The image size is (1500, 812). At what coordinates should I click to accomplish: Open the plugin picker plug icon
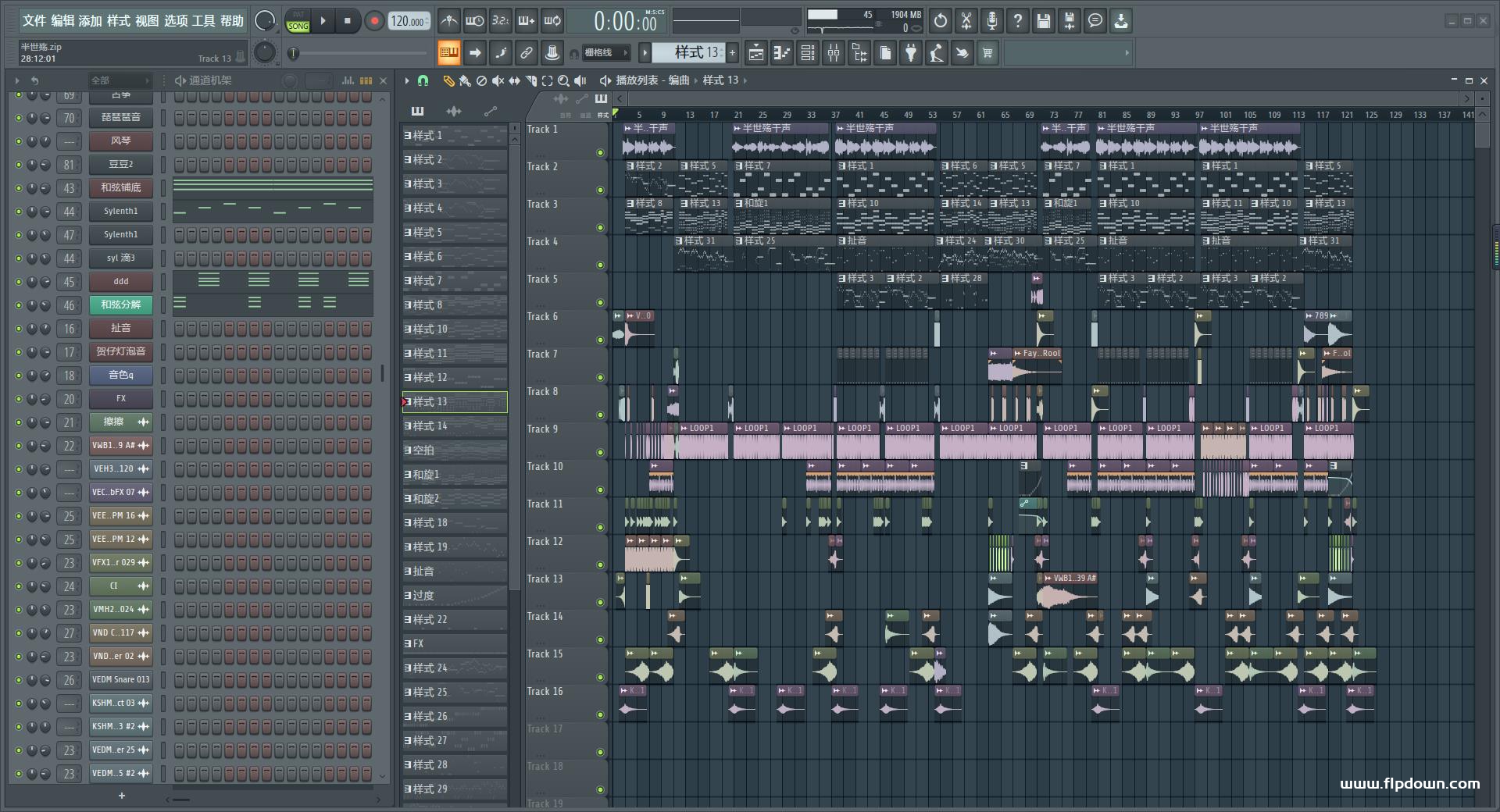point(911,53)
